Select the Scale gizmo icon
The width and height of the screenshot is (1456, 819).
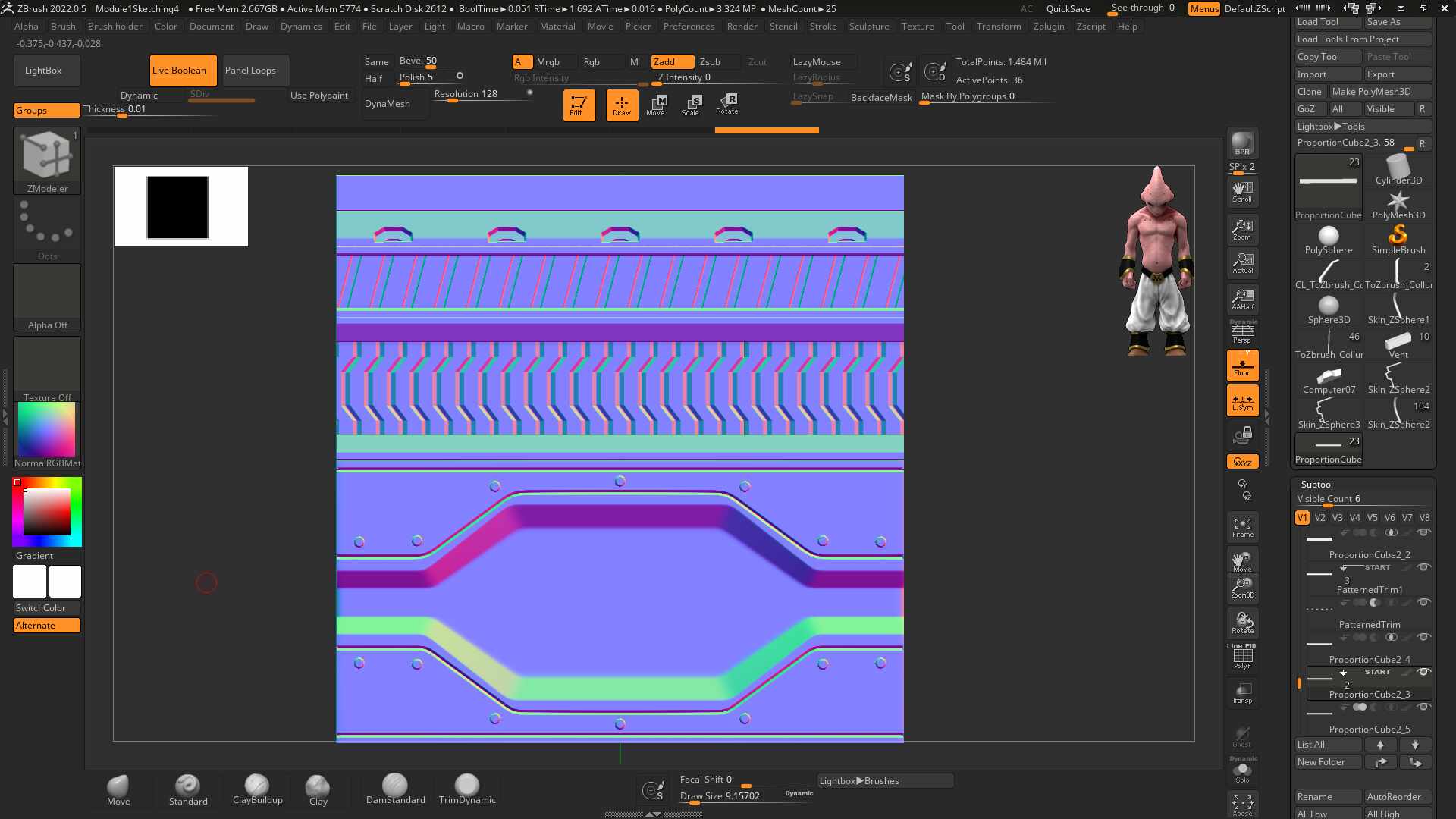tap(690, 105)
